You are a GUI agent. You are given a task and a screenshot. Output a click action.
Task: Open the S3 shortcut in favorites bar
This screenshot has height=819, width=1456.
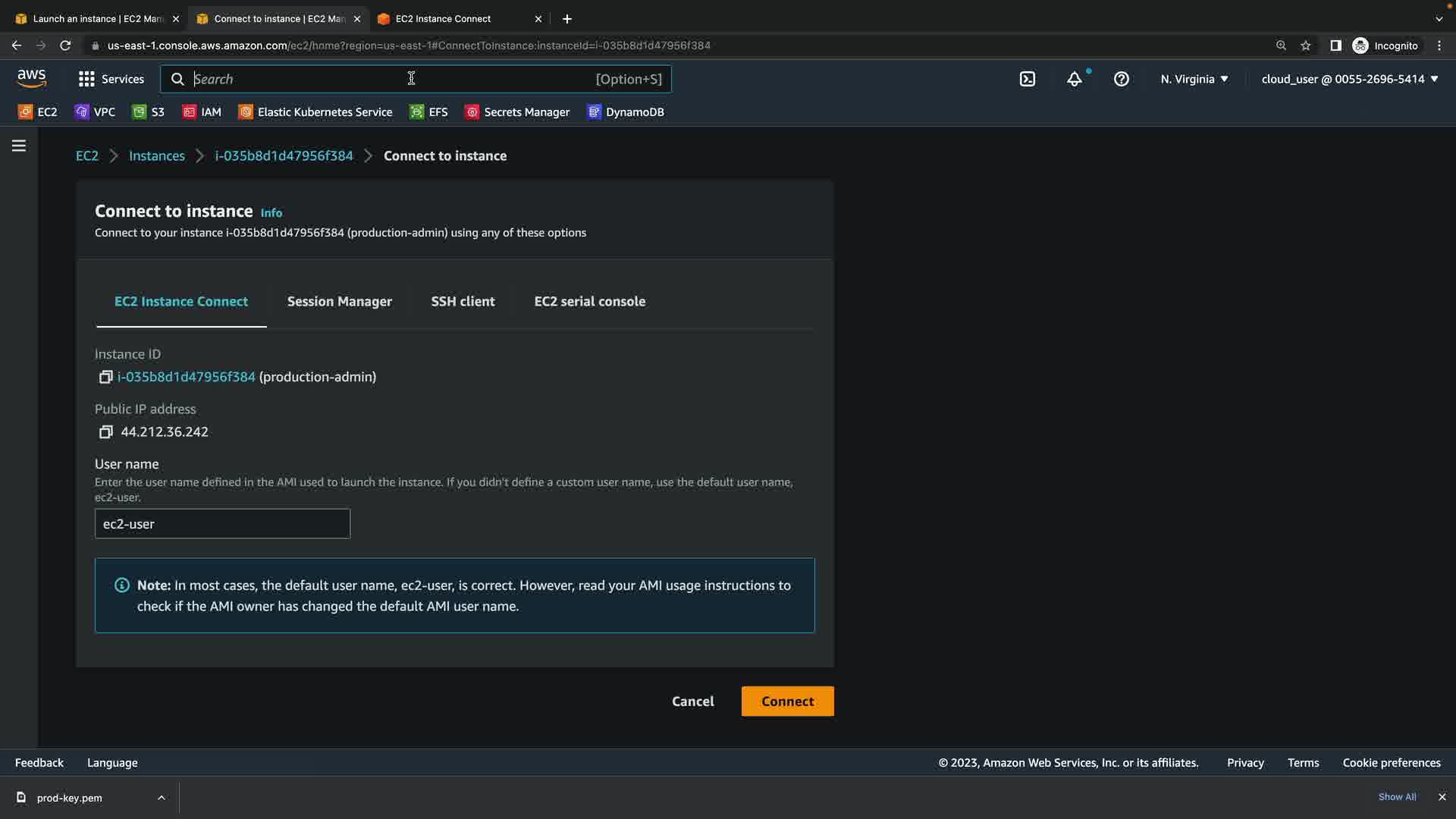pos(149,112)
